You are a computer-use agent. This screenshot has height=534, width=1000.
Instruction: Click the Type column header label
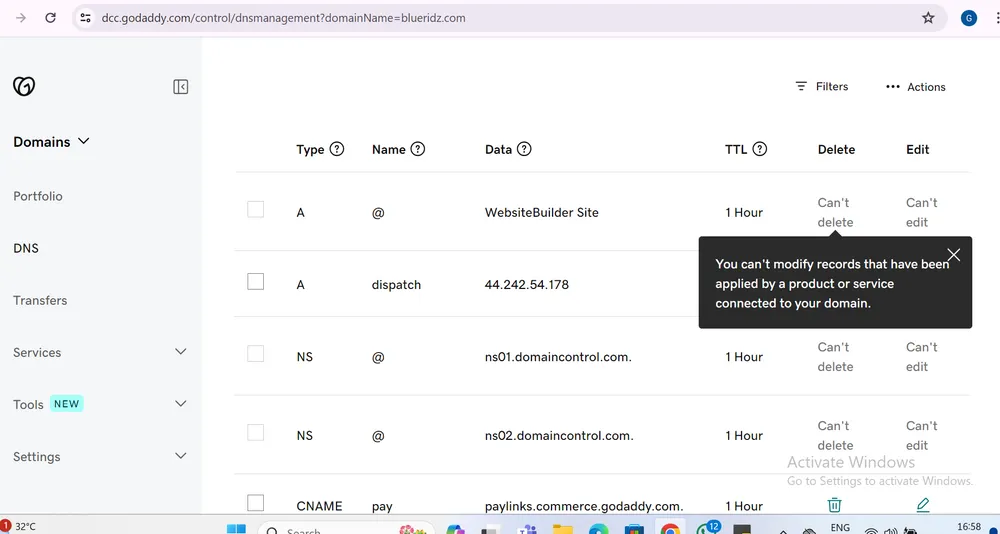click(311, 149)
